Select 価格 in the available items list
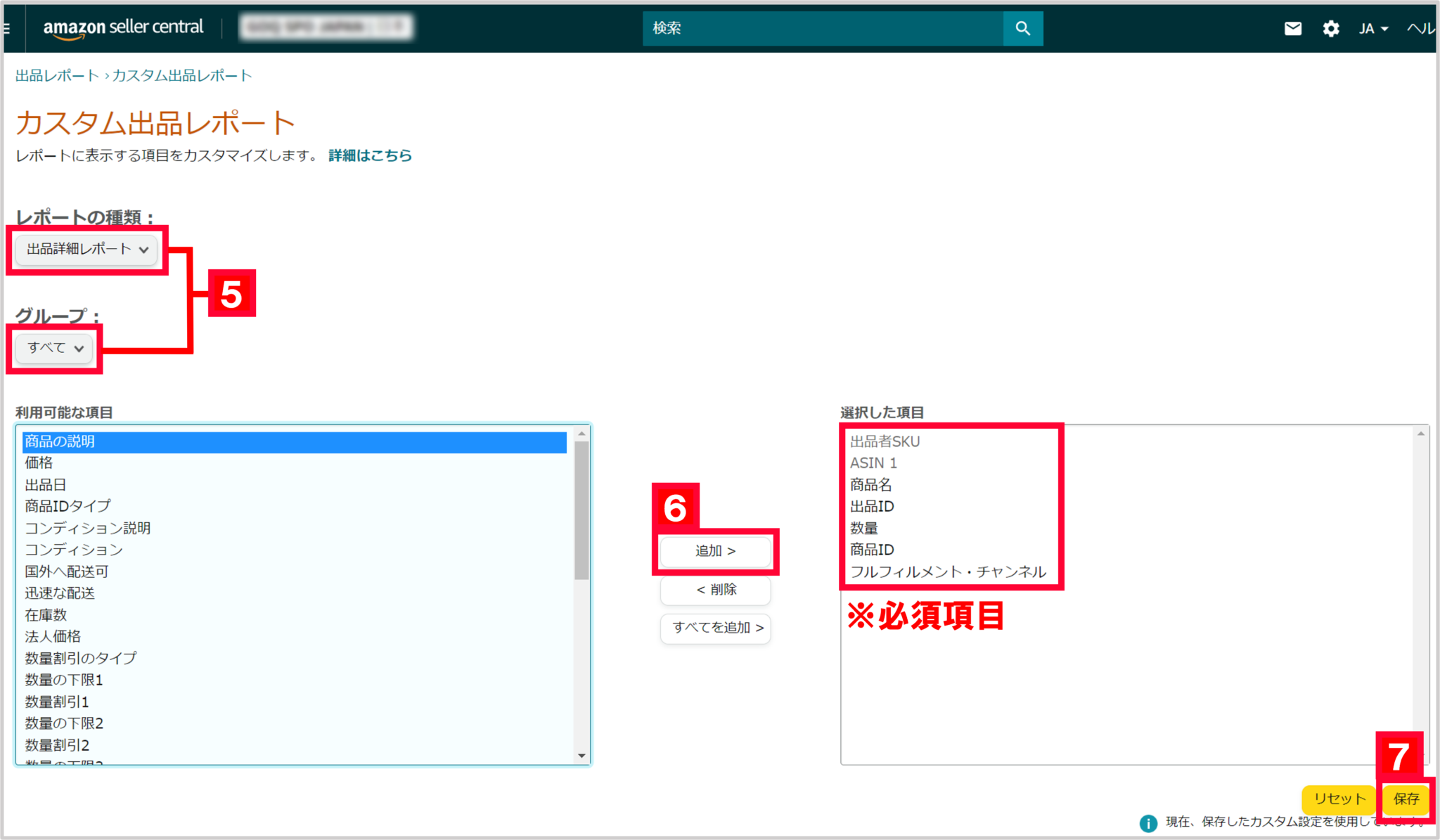 (x=39, y=463)
